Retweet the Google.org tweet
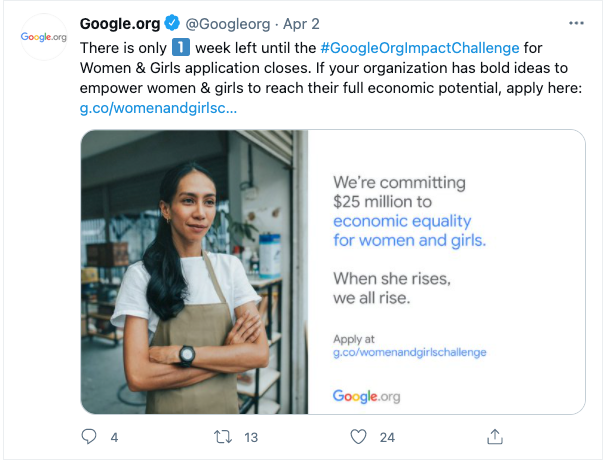 pyautogui.click(x=225, y=437)
